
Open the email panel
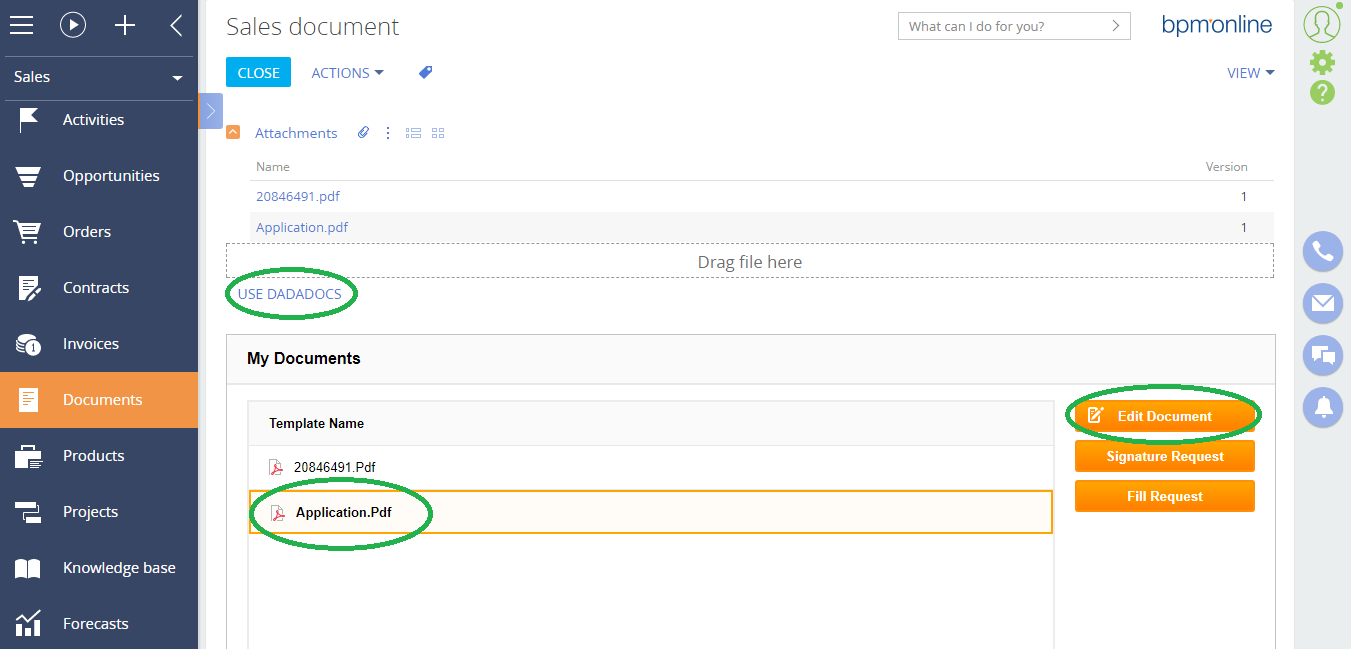point(1323,303)
